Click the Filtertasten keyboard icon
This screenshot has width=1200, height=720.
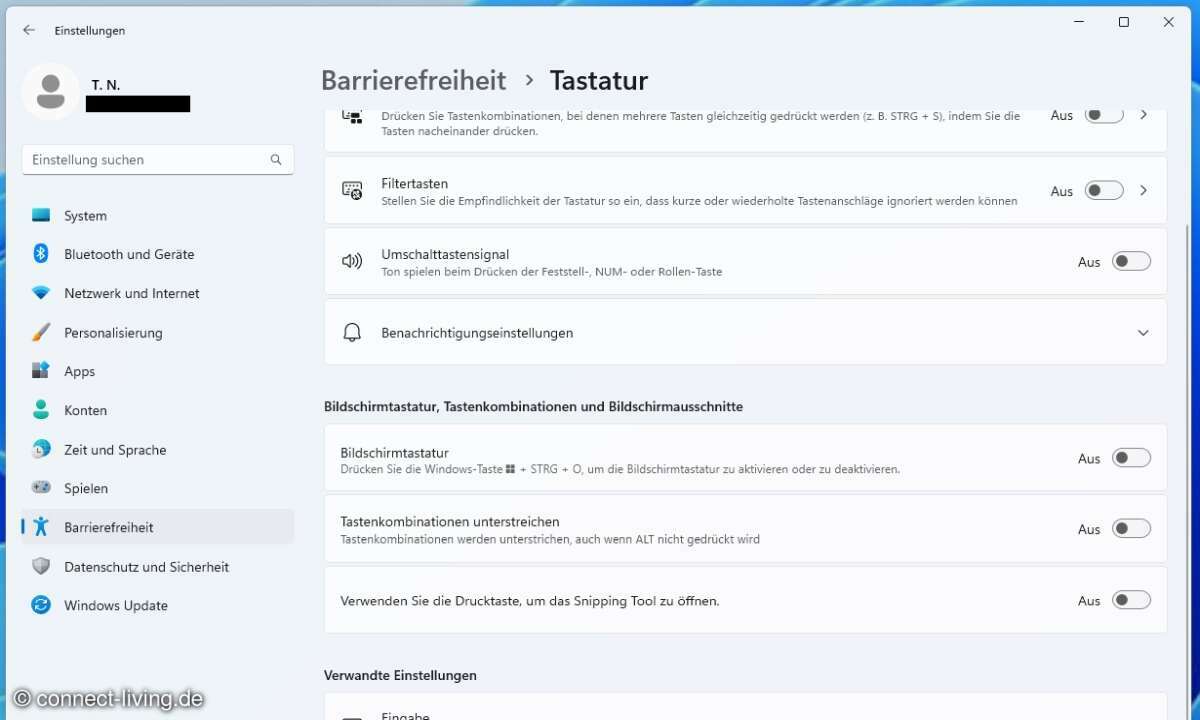point(352,190)
